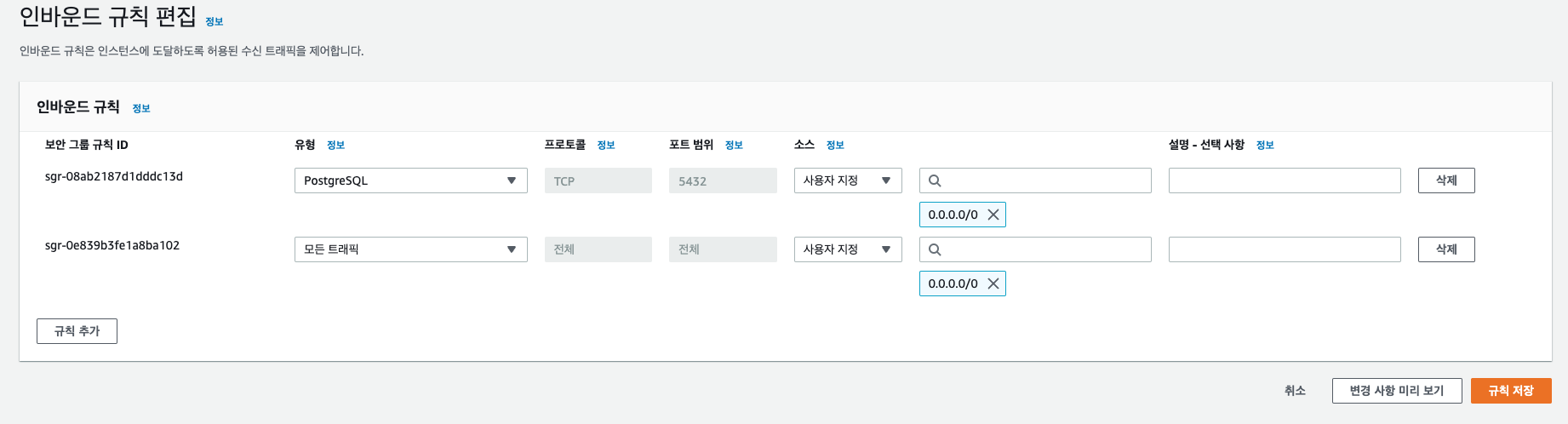Image resolution: width=1568 pixels, height=424 pixels.
Task: Click the 규칙 추가 button
Action: pyautogui.click(x=77, y=331)
